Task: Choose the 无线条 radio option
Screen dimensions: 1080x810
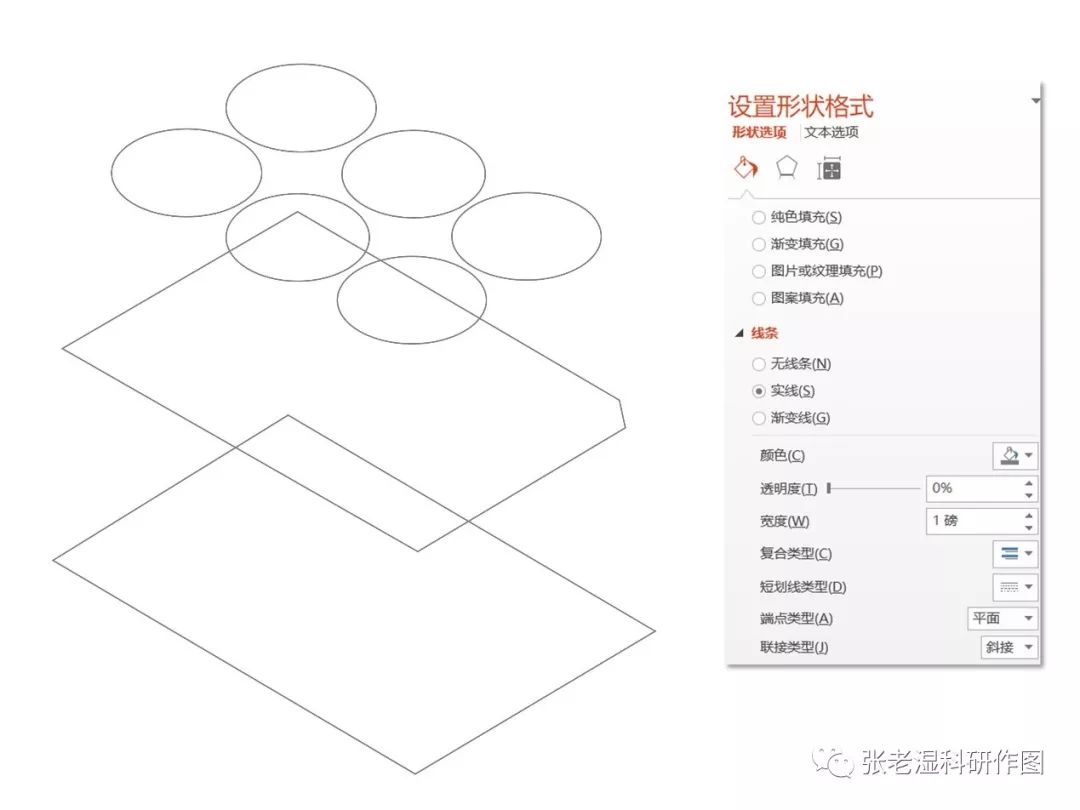Action: pyautogui.click(x=758, y=364)
